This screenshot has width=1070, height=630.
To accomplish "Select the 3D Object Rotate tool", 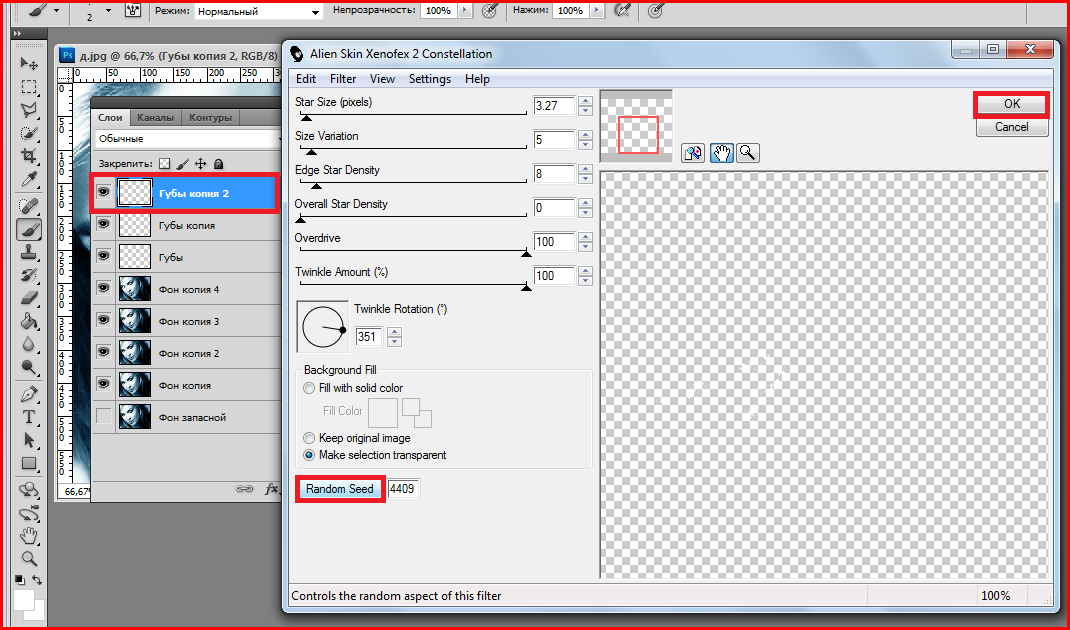I will [29, 490].
